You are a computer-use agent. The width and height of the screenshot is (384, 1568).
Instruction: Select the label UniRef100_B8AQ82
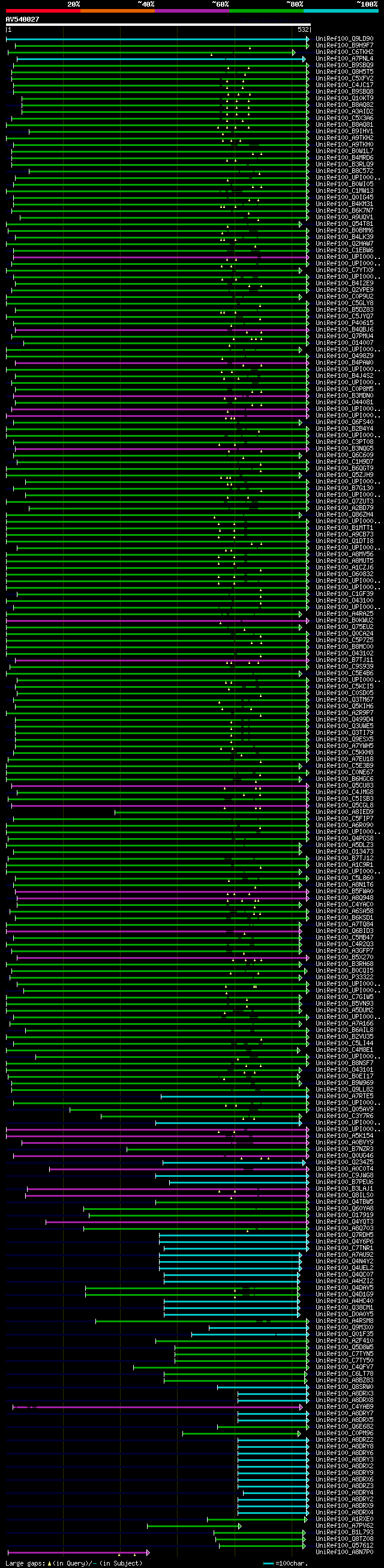(x=344, y=105)
